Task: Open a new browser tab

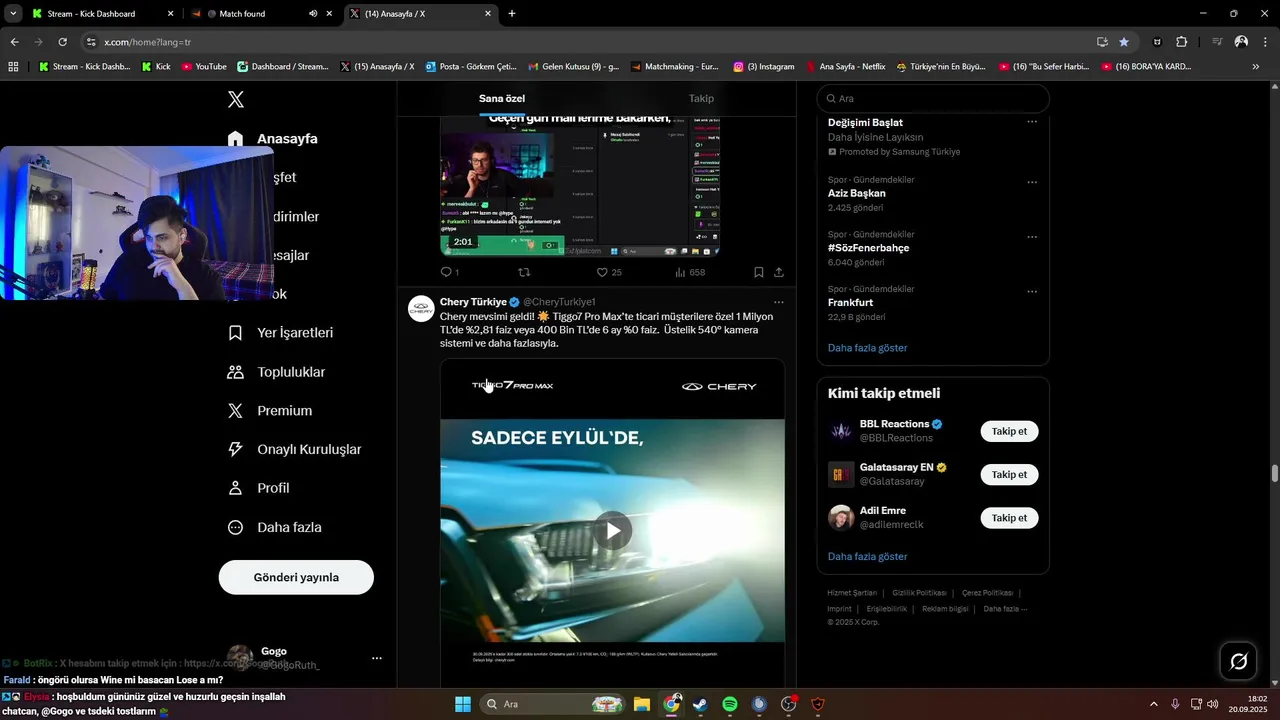Action: point(512,14)
